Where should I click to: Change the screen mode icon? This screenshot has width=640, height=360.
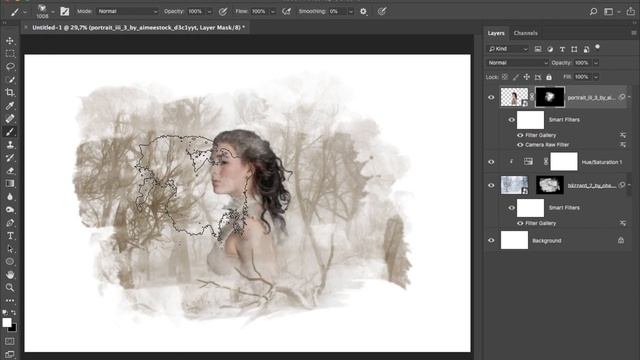(x=10, y=354)
